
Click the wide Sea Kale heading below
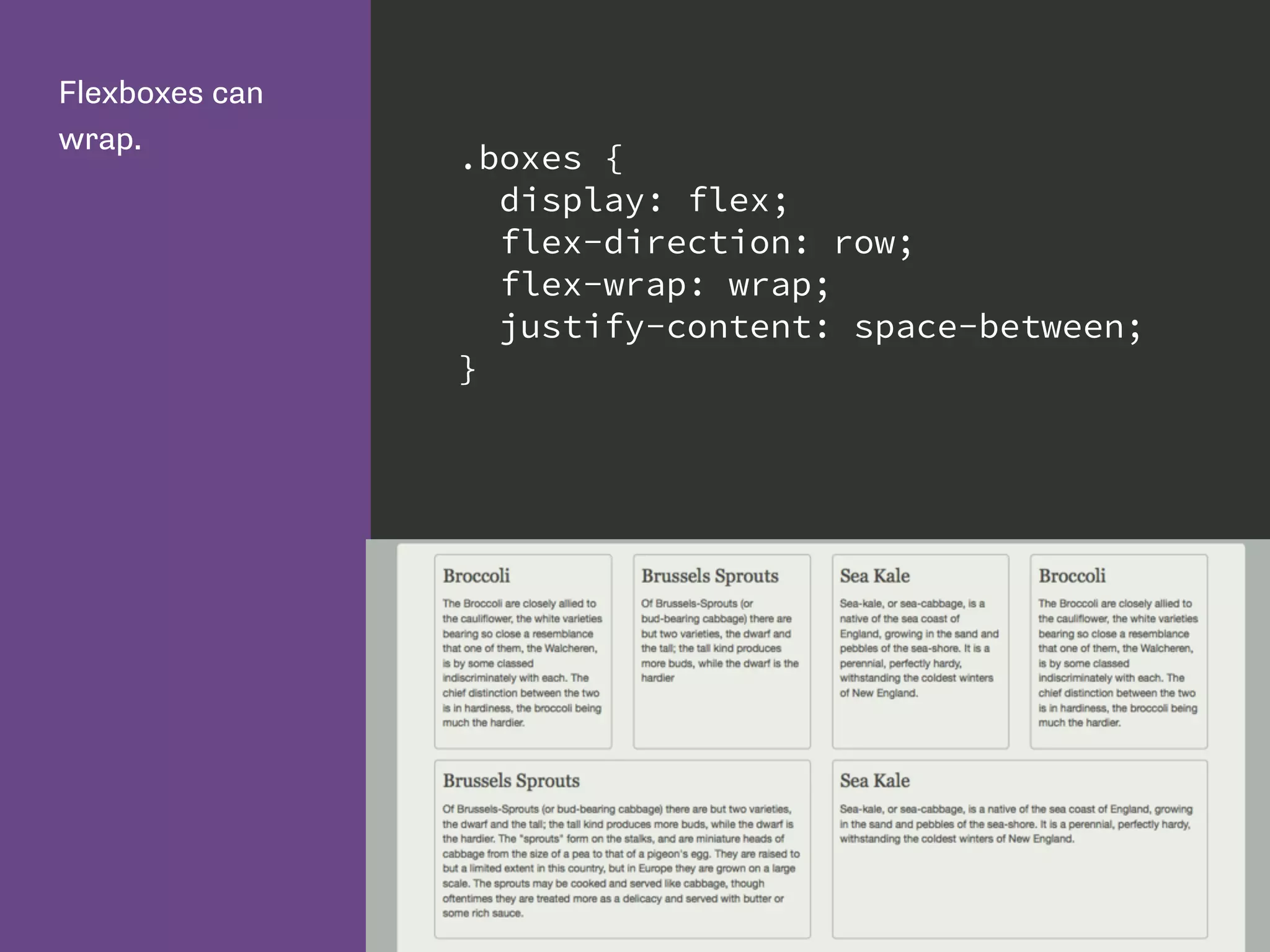pyautogui.click(x=874, y=781)
